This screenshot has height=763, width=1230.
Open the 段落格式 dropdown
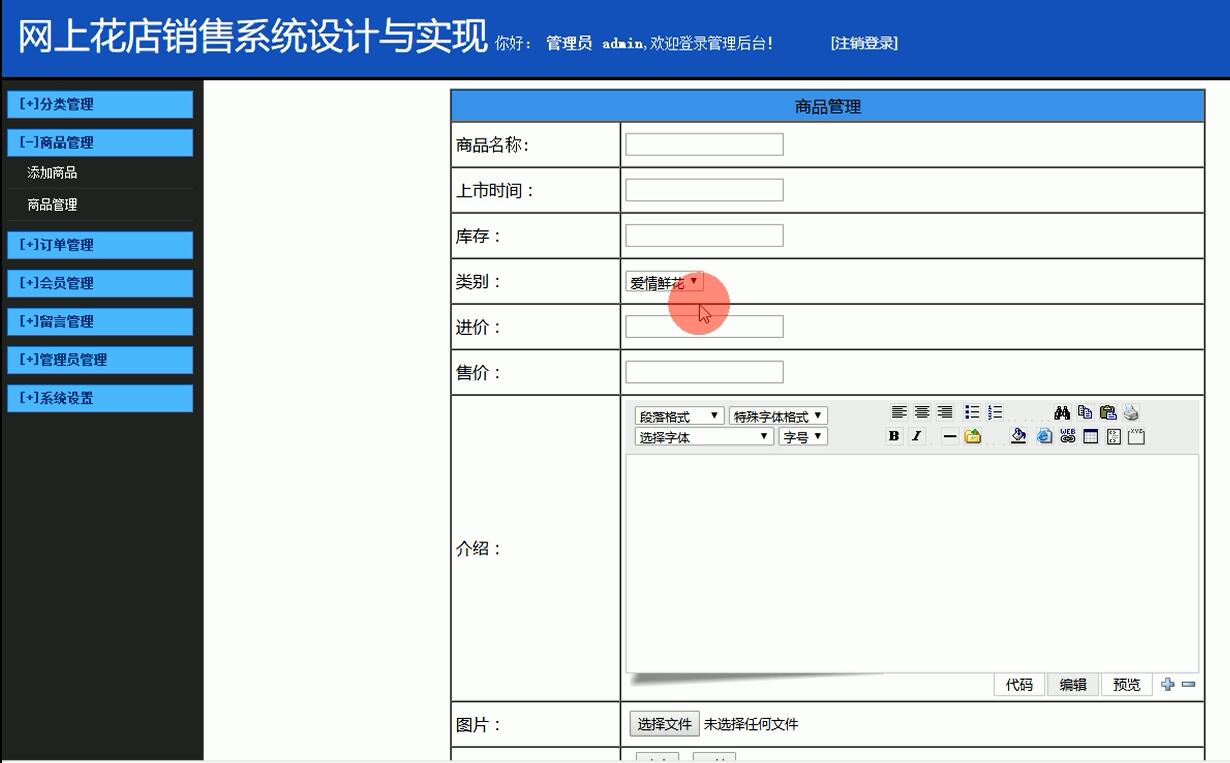click(x=679, y=416)
